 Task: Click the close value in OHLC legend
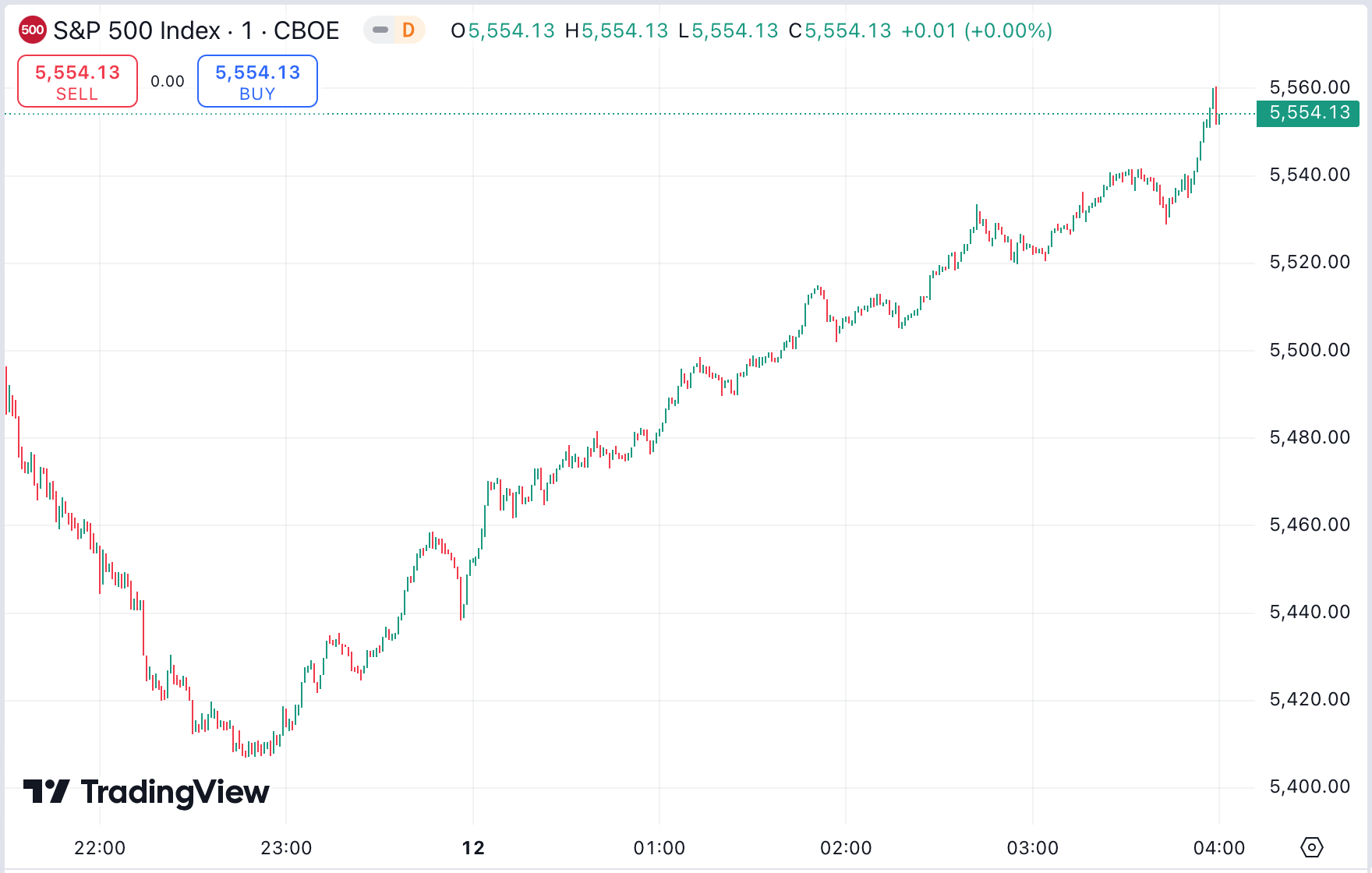tap(847, 30)
